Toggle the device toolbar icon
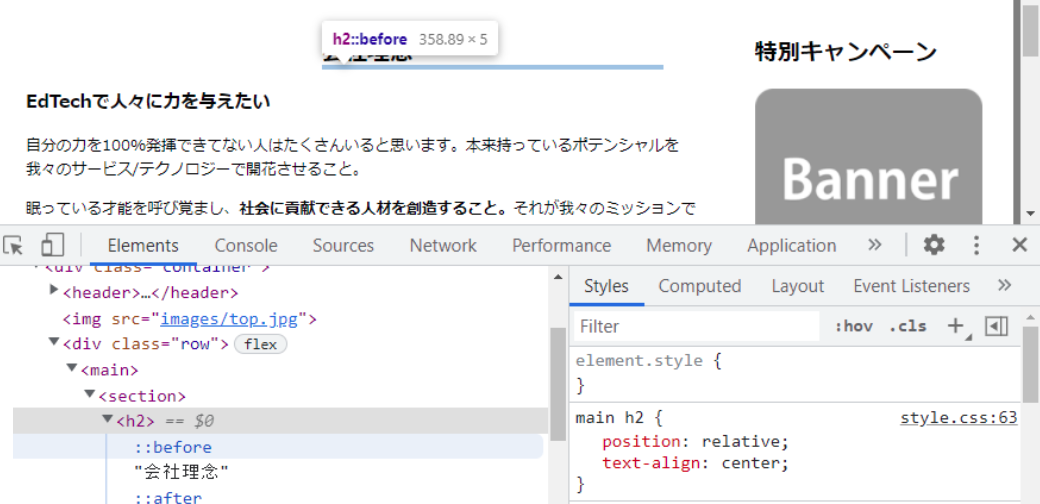 (x=52, y=245)
